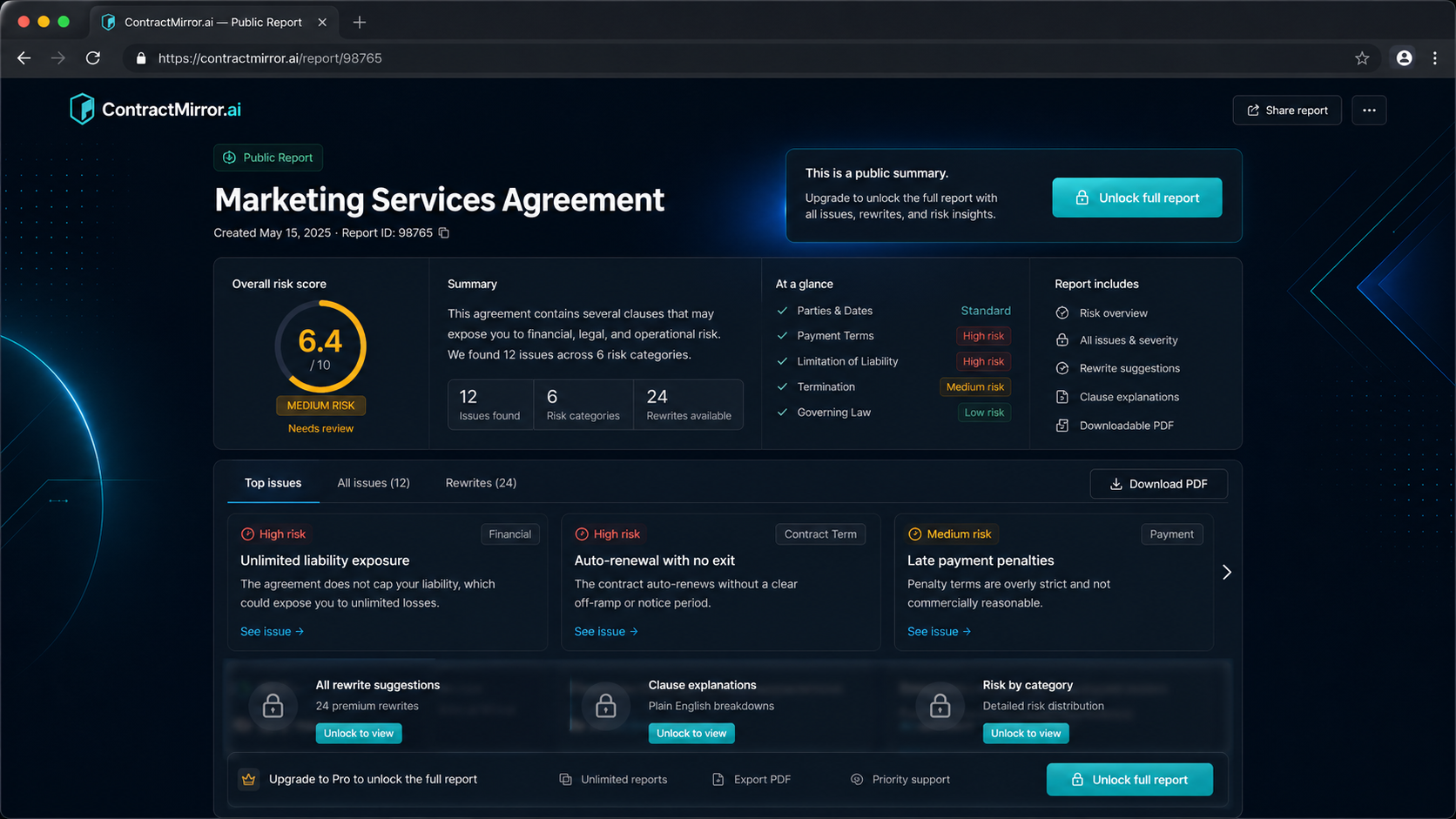The image size is (1456, 819).
Task: Click the lock icon for Clause explanations card
Action: [605, 705]
